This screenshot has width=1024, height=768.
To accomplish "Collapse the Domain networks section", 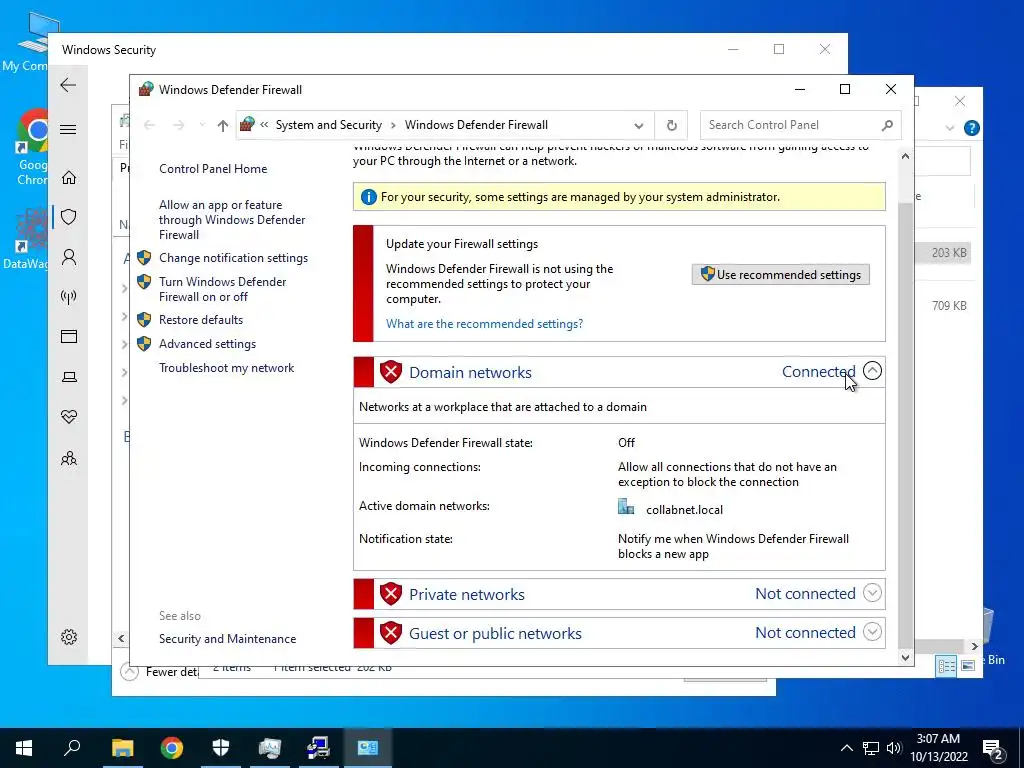I will coord(872,371).
